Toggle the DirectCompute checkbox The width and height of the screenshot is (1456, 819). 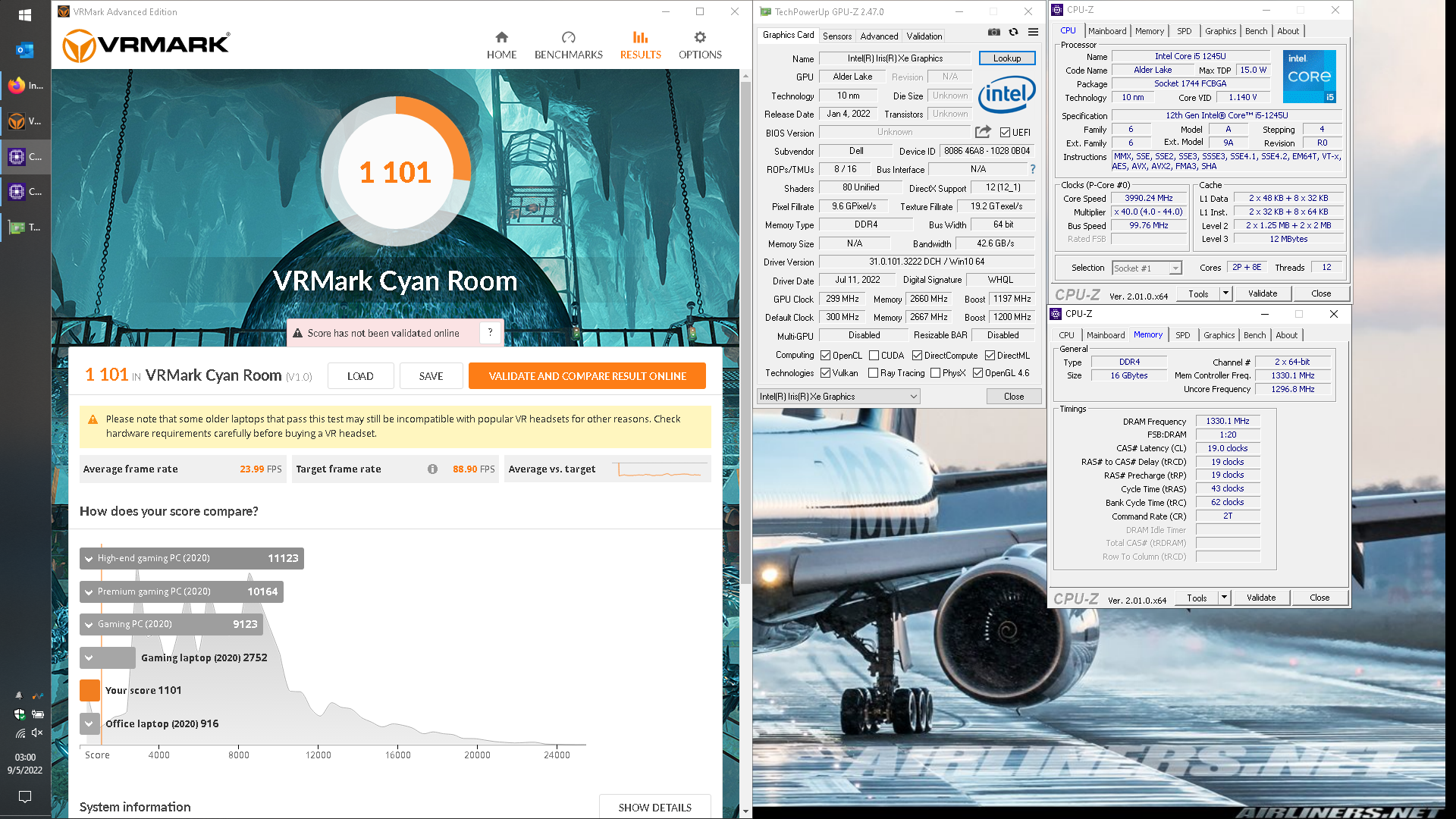click(x=917, y=355)
